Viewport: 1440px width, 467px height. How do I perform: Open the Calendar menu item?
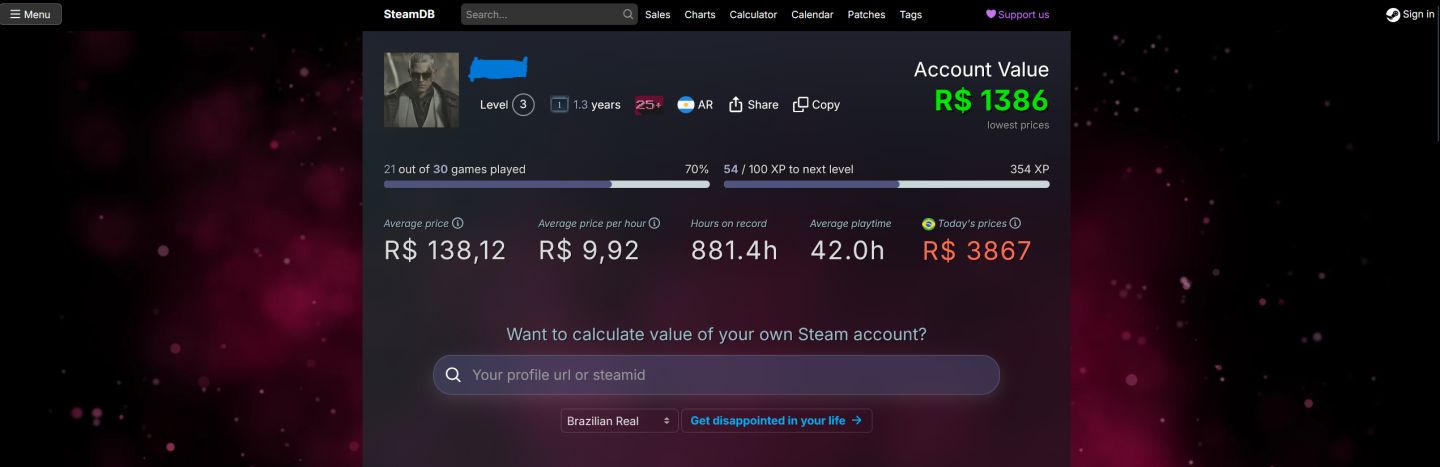pos(812,14)
